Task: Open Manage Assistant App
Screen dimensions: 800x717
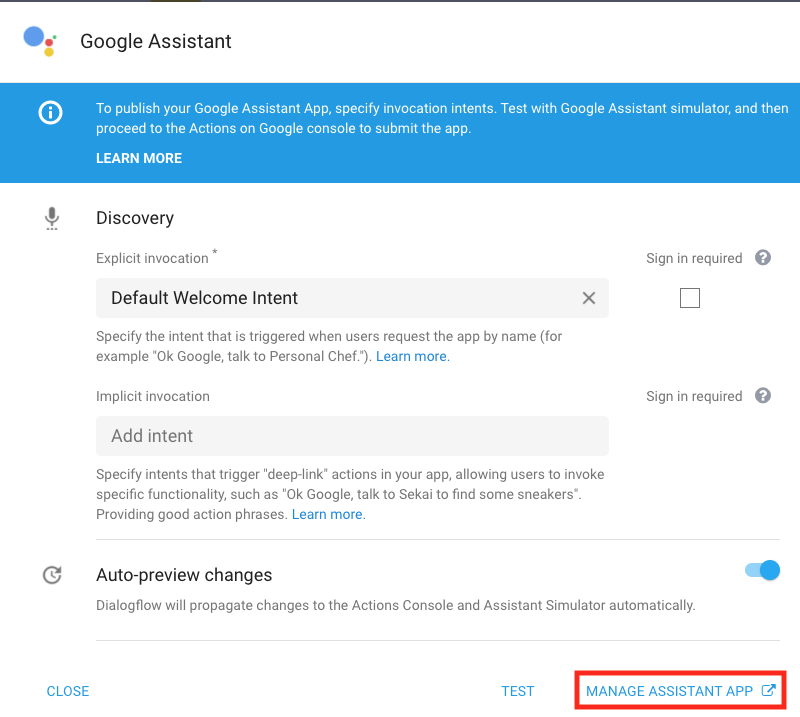Action: point(668,691)
